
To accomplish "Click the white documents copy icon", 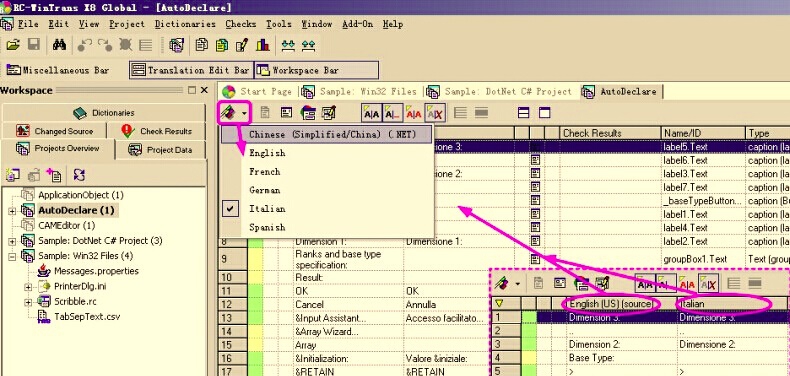I will pos(202,45).
